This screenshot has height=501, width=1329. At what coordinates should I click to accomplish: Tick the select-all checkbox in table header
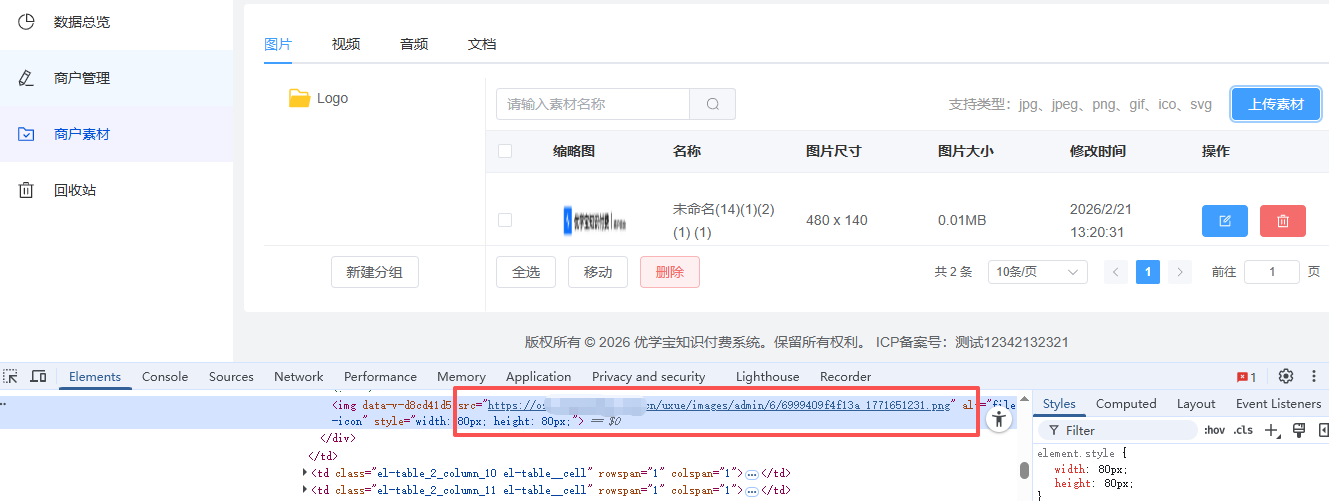coord(505,152)
